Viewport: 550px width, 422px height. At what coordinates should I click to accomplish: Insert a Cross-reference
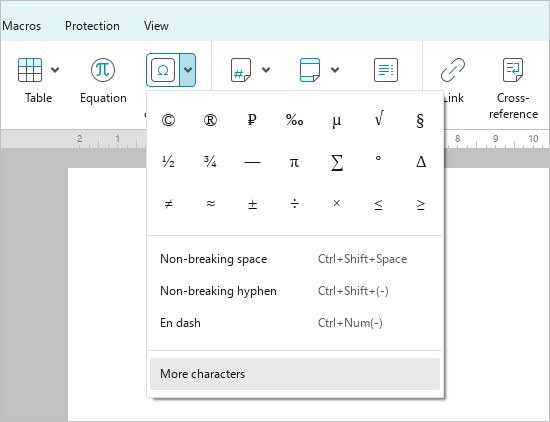pos(513,88)
